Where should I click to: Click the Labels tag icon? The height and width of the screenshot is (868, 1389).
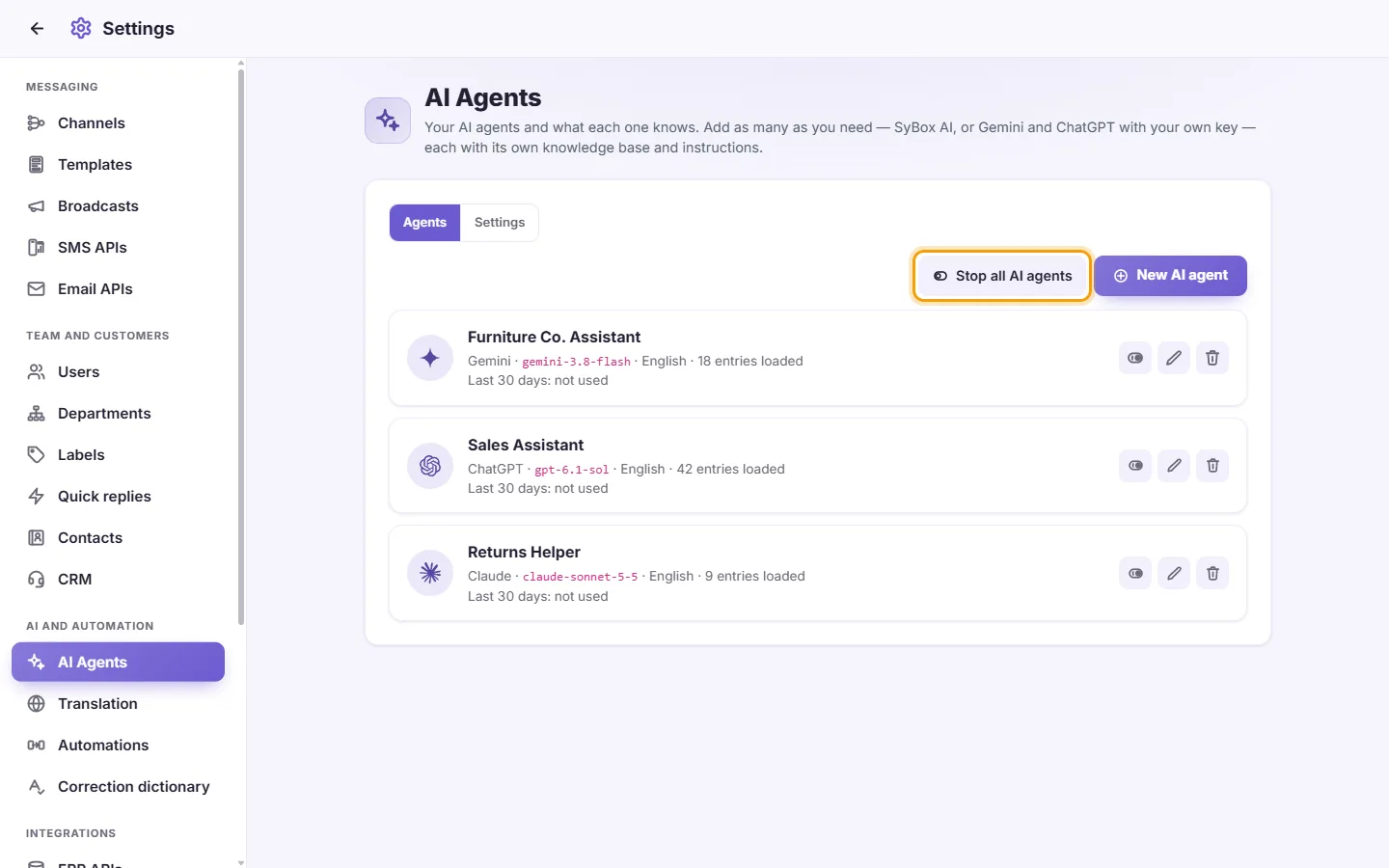[37, 455]
